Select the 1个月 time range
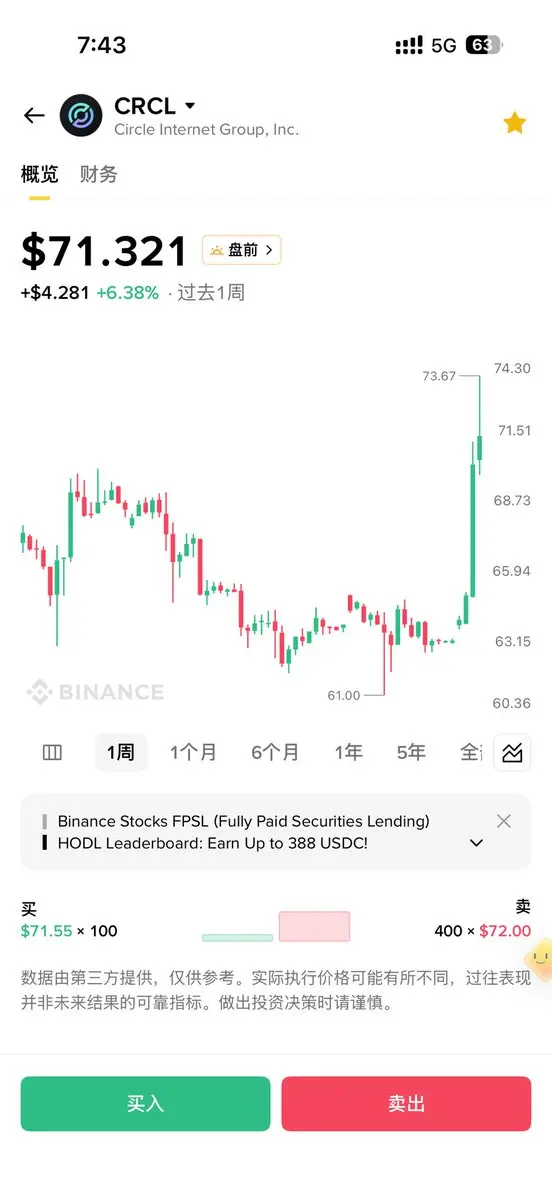This screenshot has height=1200, width=552. (193, 752)
